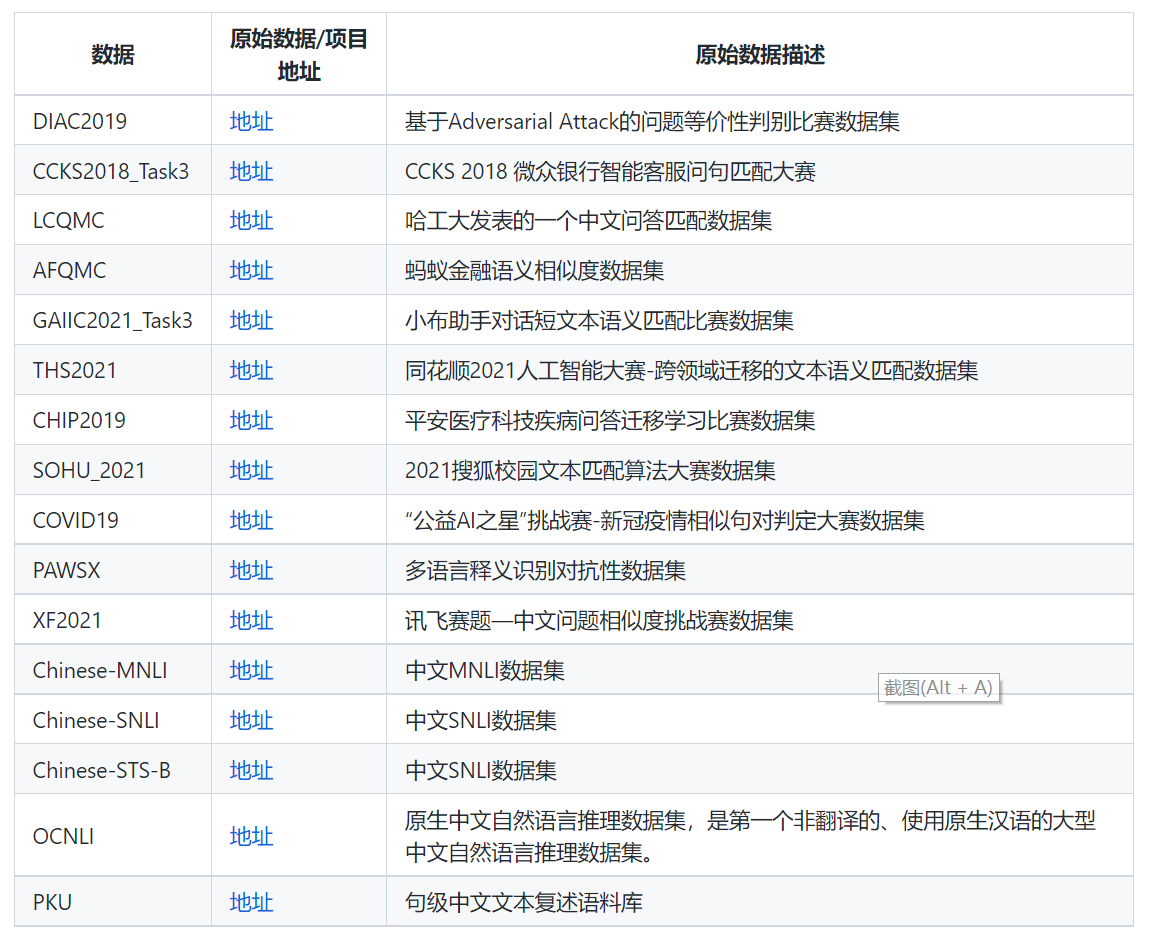Viewport: 1152px width, 939px height.
Task: Click the 同花顺2021人工智能大赛 description
Action: (691, 370)
